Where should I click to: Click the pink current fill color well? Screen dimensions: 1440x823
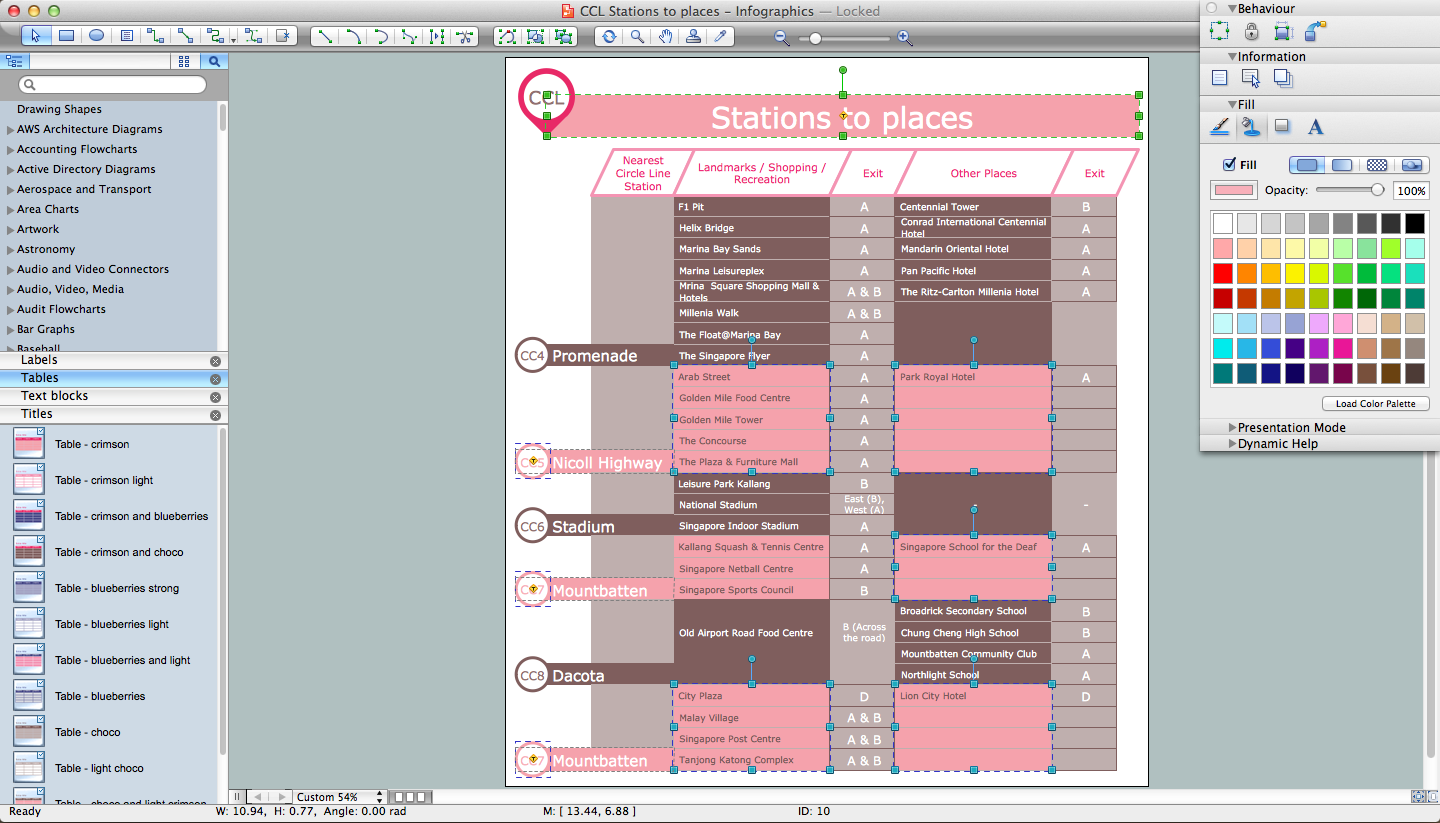click(x=1234, y=190)
